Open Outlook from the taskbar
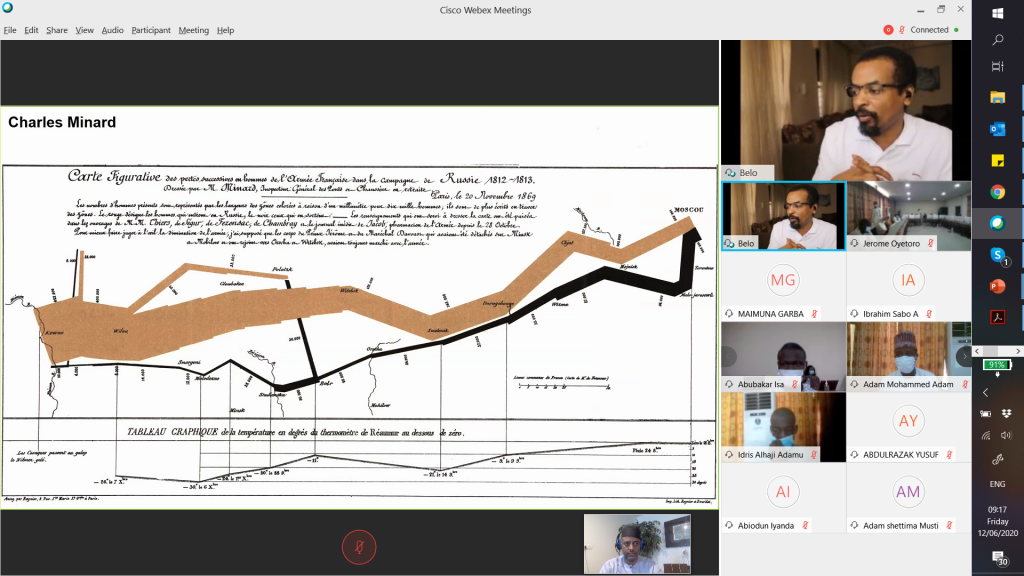Viewport: 1024px width, 576px height. coord(997,129)
